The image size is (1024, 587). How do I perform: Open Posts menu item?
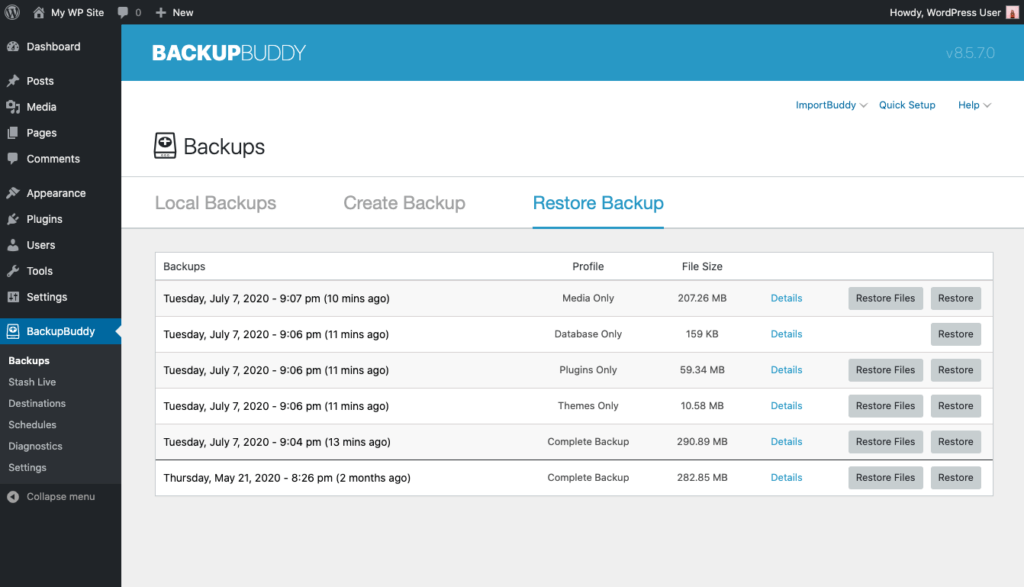click(x=40, y=81)
